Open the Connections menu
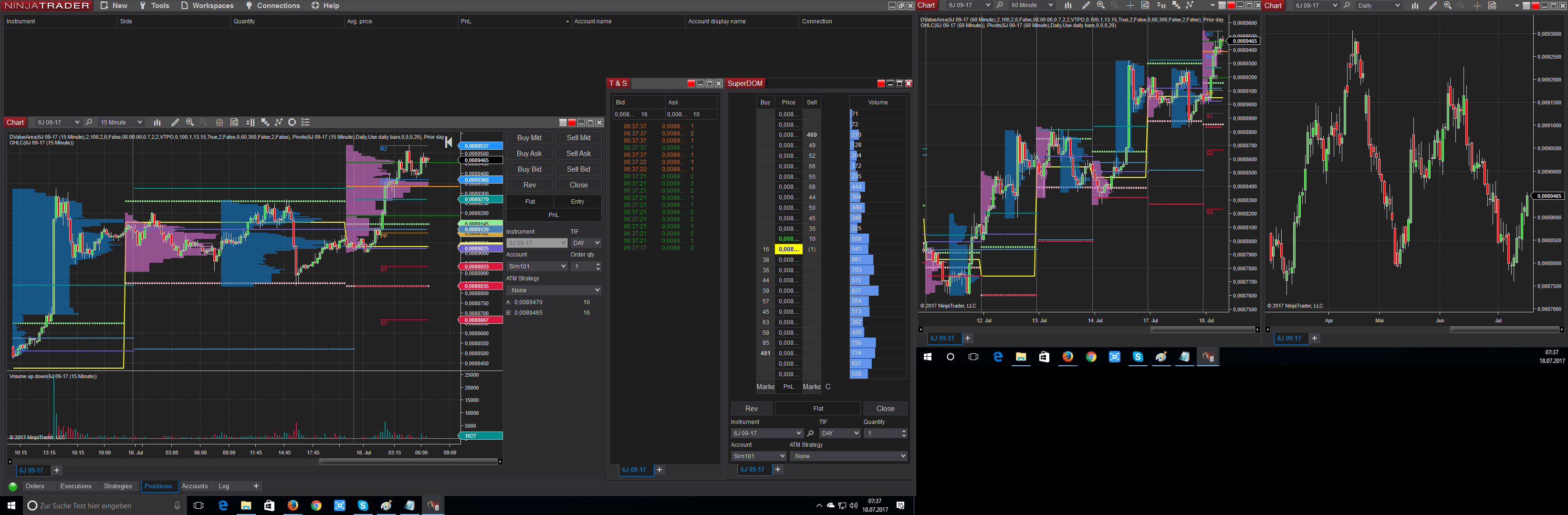The image size is (1568, 515). coord(272,5)
